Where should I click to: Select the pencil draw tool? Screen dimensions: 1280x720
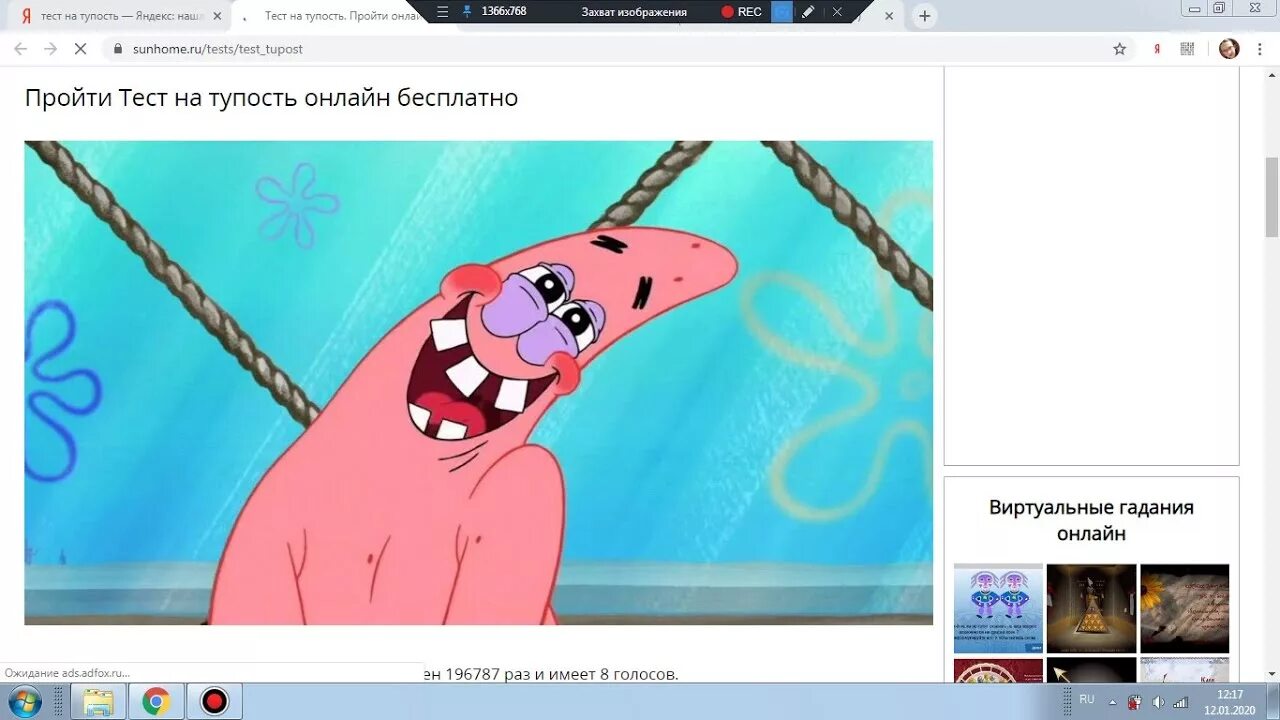click(808, 12)
